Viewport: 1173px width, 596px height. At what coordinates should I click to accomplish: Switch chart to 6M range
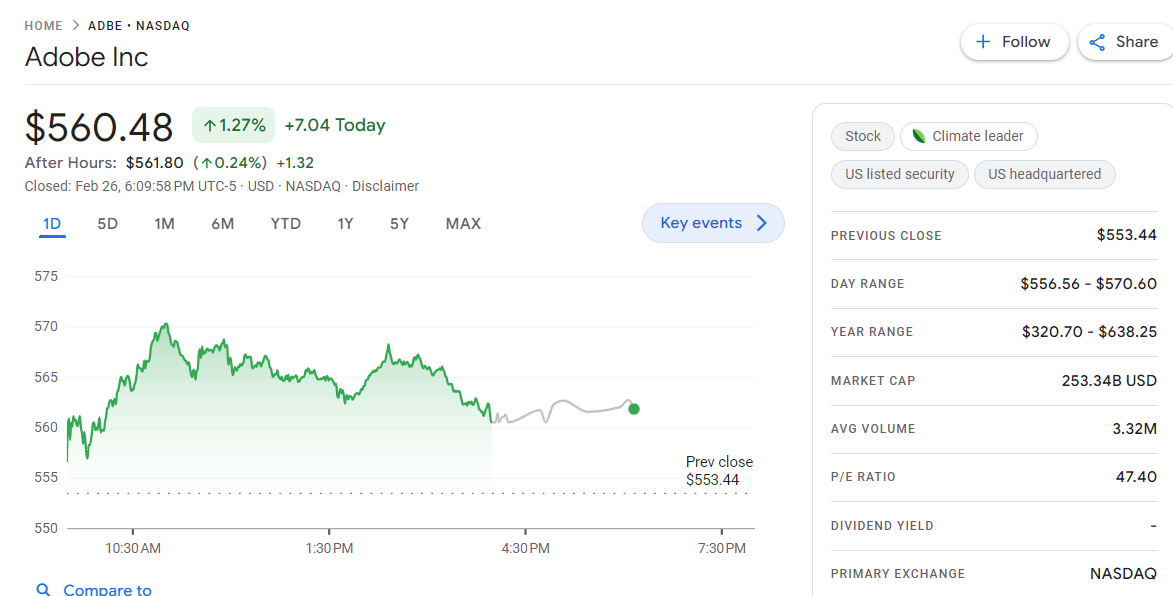tap(222, 224)
